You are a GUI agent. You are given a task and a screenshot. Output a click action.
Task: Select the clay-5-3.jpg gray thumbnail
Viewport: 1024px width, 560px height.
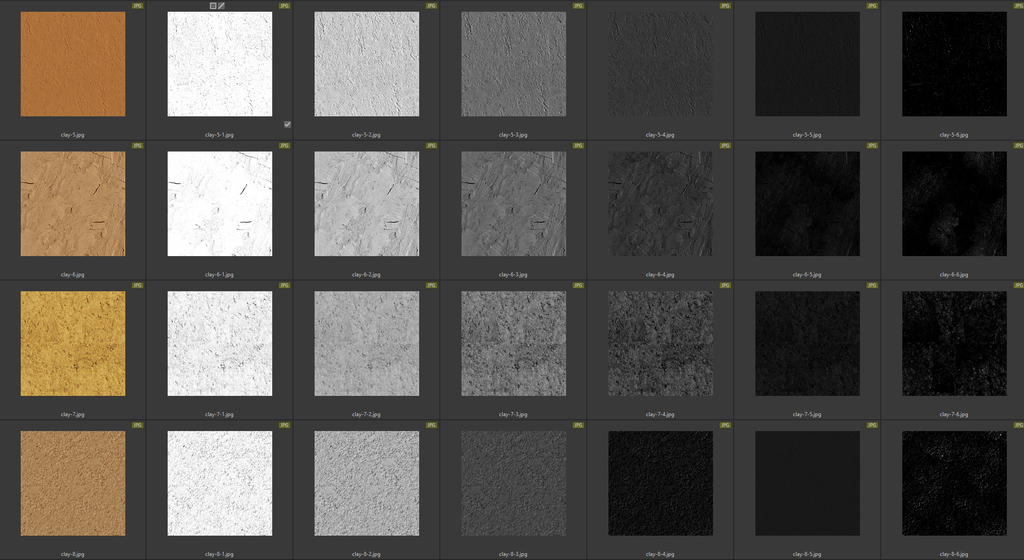[x=513, y=64]
